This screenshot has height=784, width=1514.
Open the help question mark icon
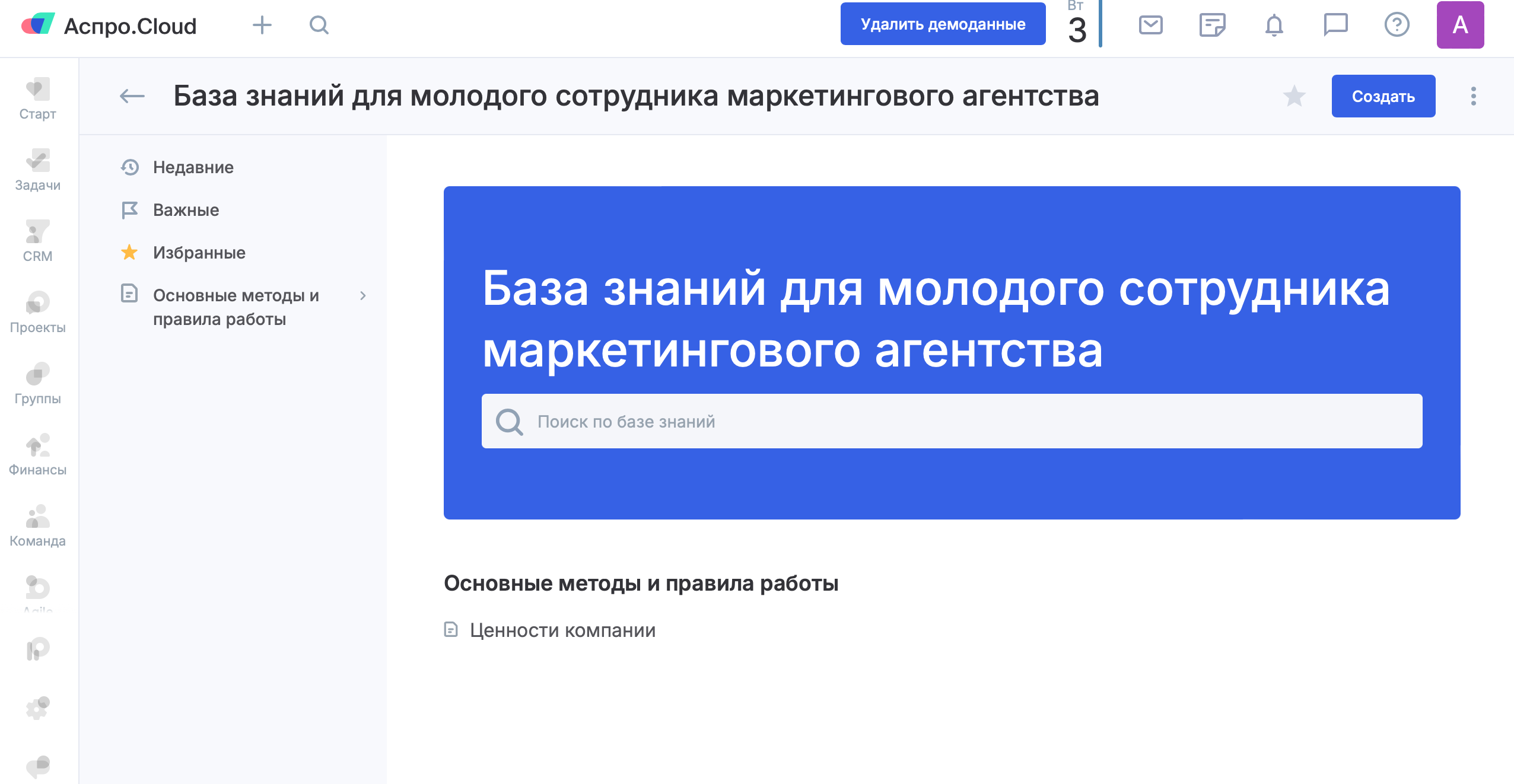(1397, 25)
